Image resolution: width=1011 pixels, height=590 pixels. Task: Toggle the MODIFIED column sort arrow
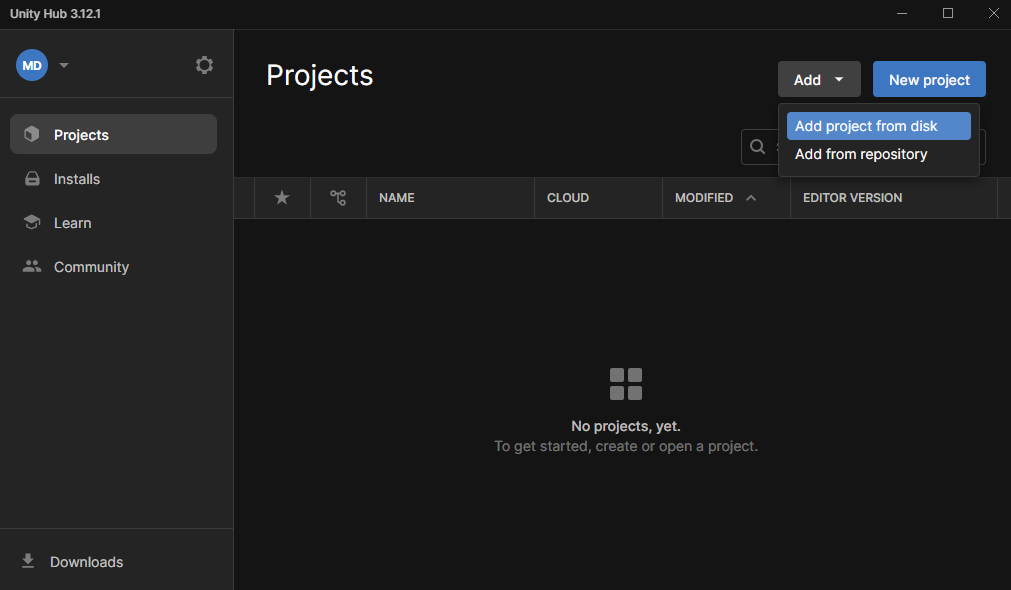pyautogui.click(x=751, y=198)
